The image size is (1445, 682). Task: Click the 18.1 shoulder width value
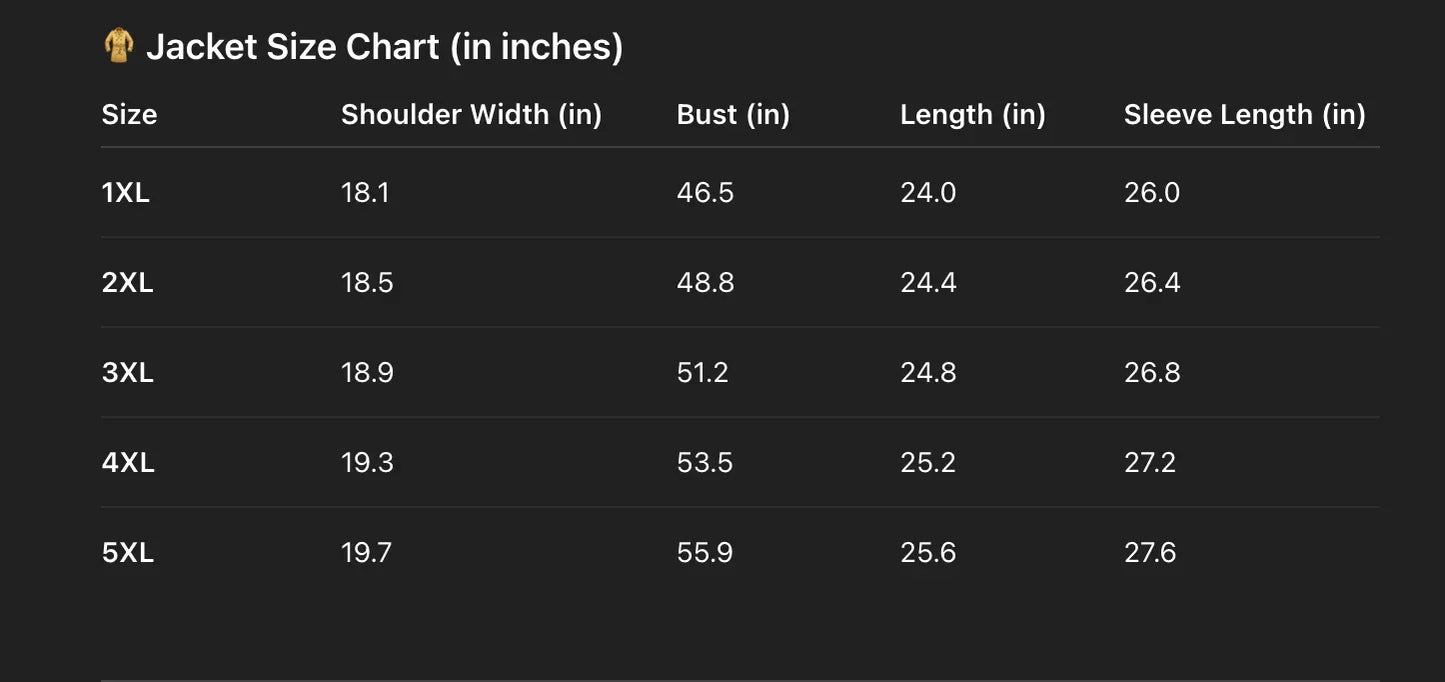click(365, 193)
